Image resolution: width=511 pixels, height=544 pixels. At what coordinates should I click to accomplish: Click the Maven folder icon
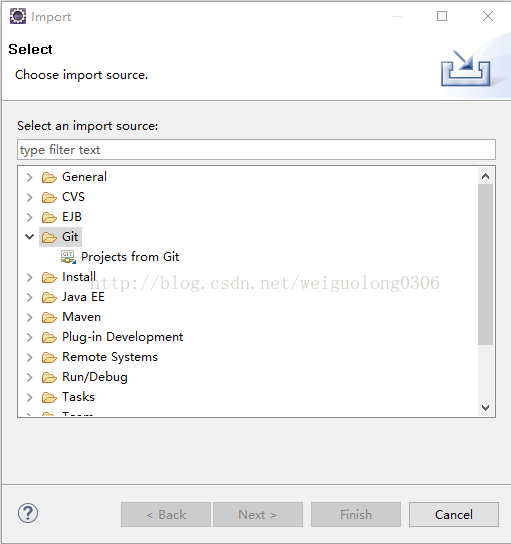pos(49,317)
